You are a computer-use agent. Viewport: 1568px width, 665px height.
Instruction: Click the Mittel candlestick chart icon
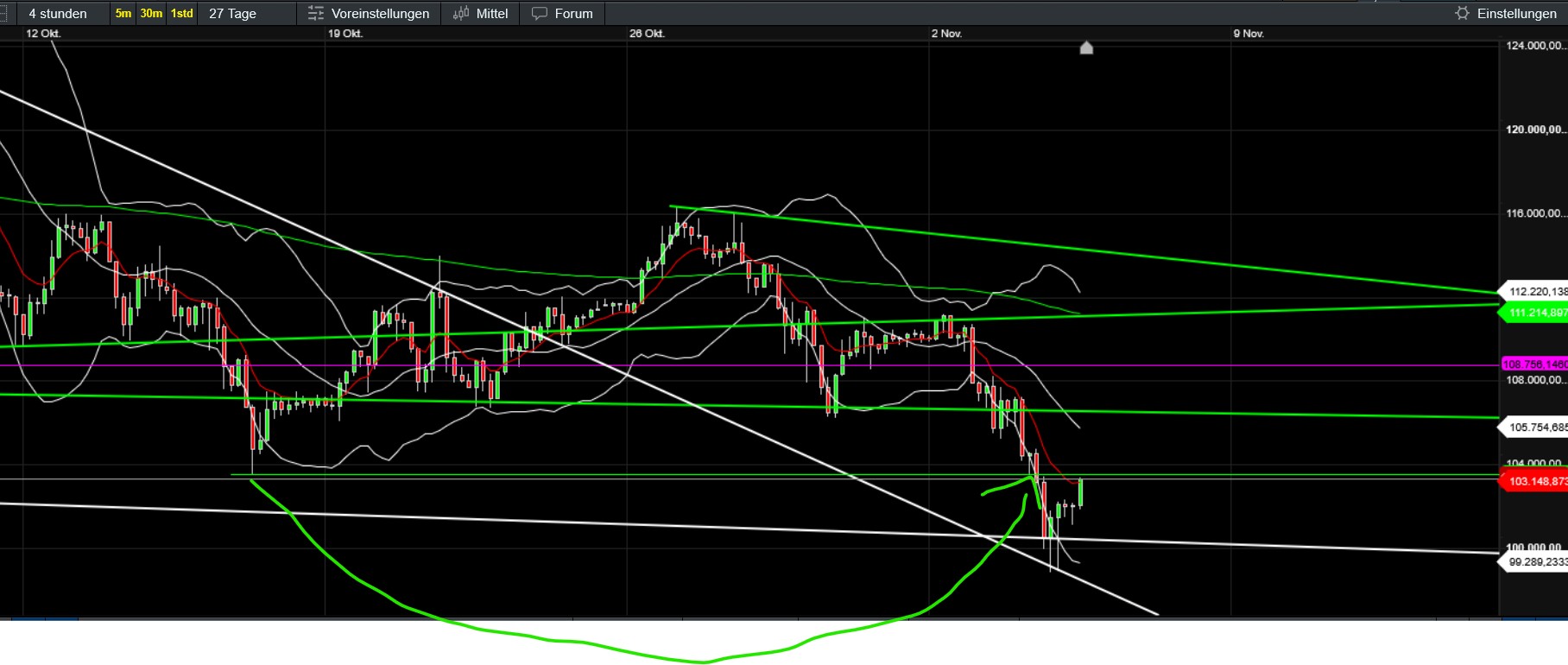click(461, 14)
